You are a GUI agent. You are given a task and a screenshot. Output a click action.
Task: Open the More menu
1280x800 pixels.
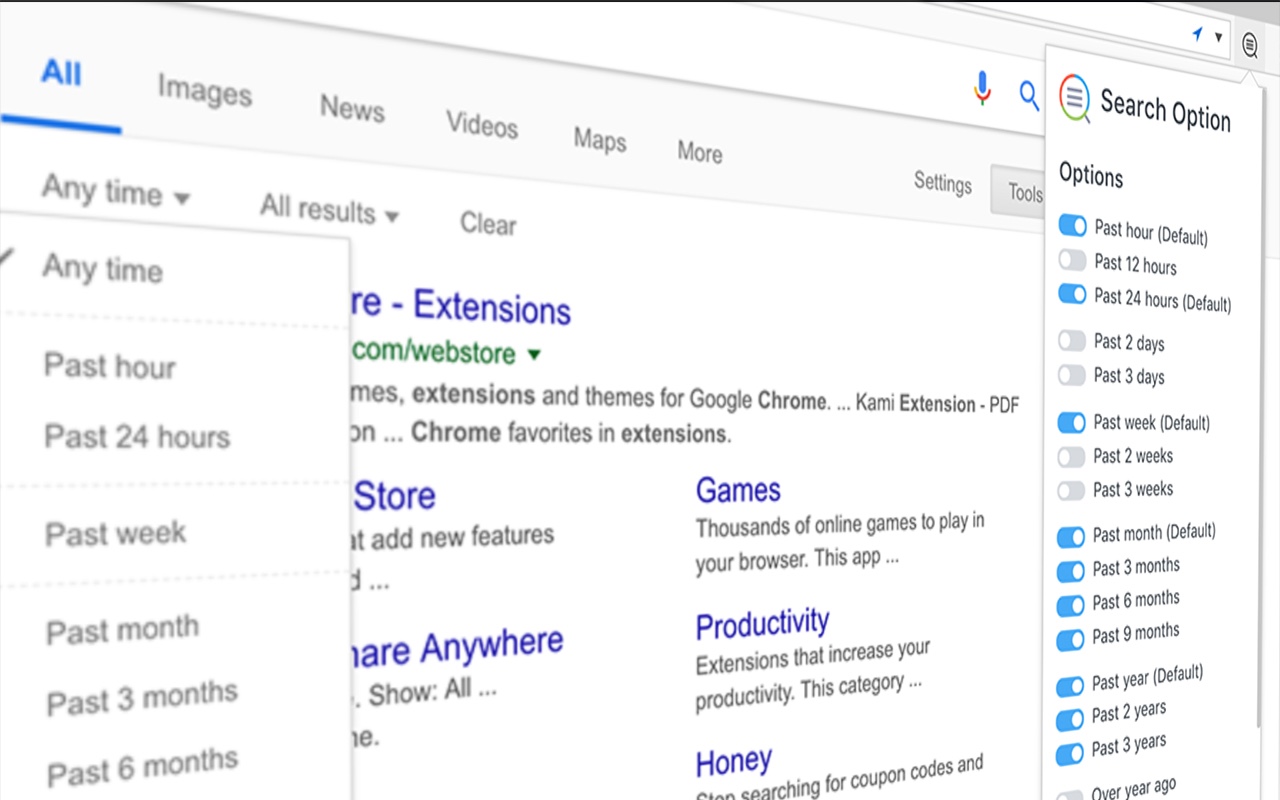pos(700,152)
